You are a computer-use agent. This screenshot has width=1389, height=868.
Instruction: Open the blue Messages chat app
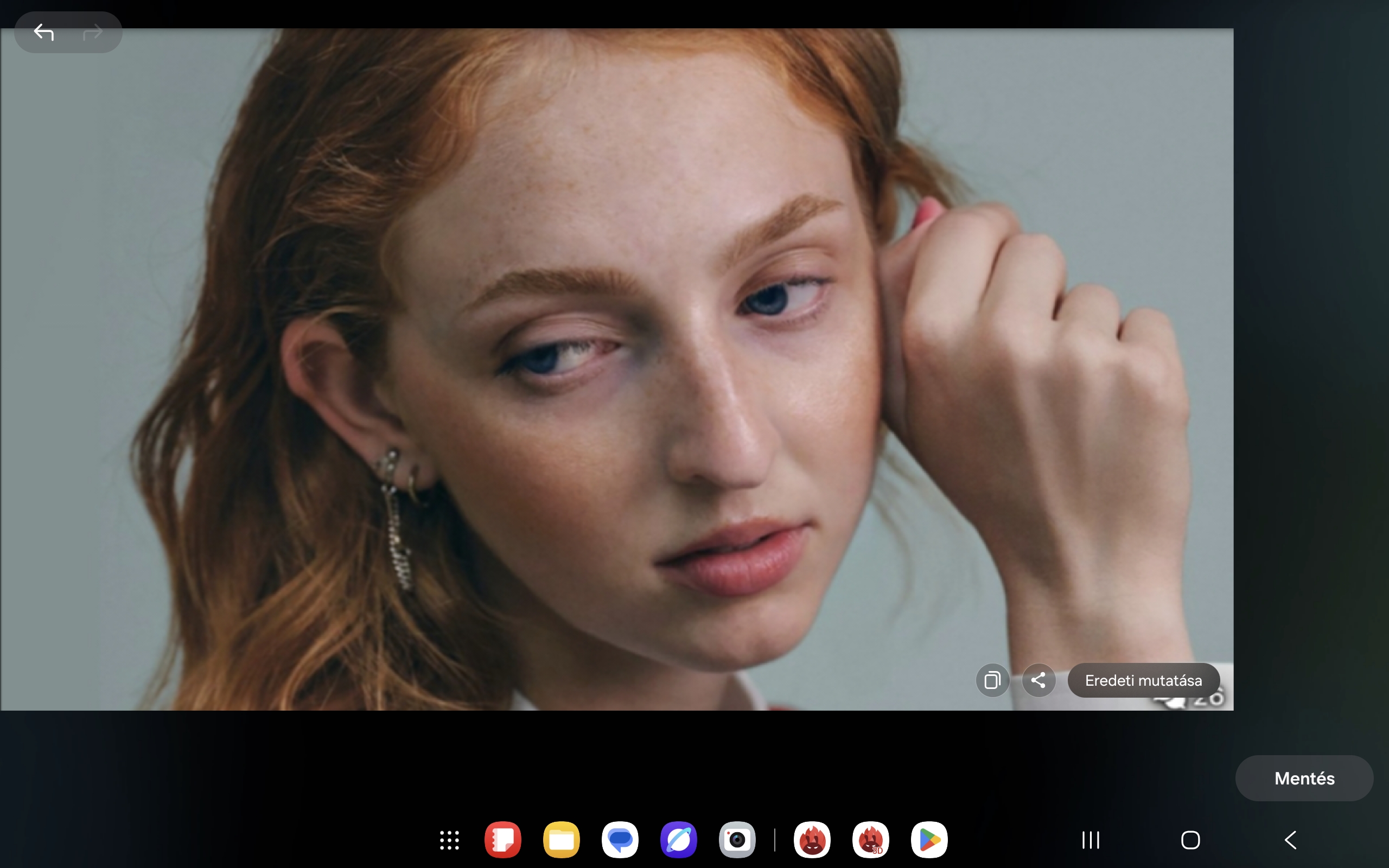[620, 840]
